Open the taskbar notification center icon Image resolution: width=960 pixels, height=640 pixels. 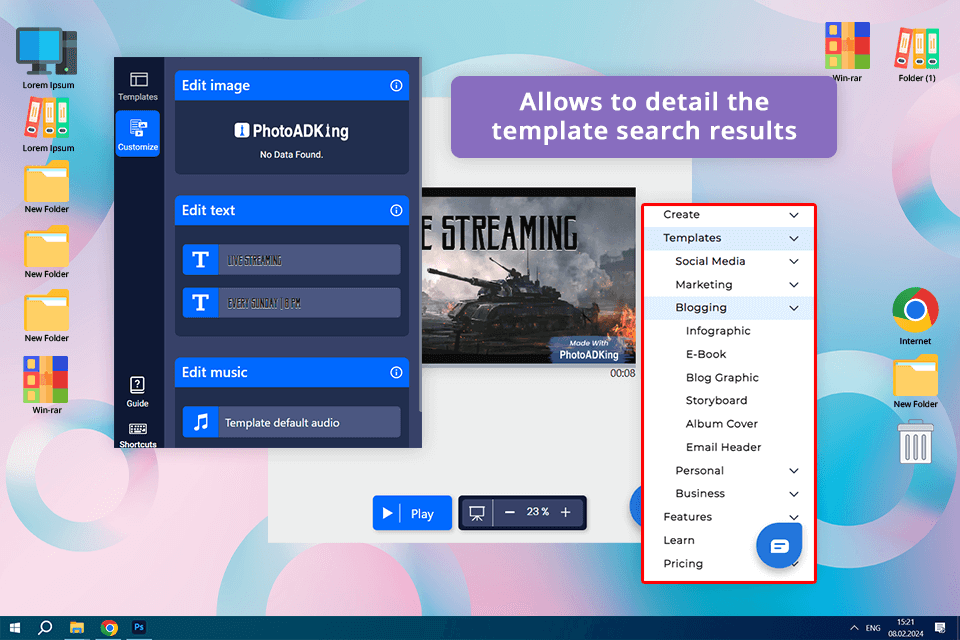click(x=940, y=628)
